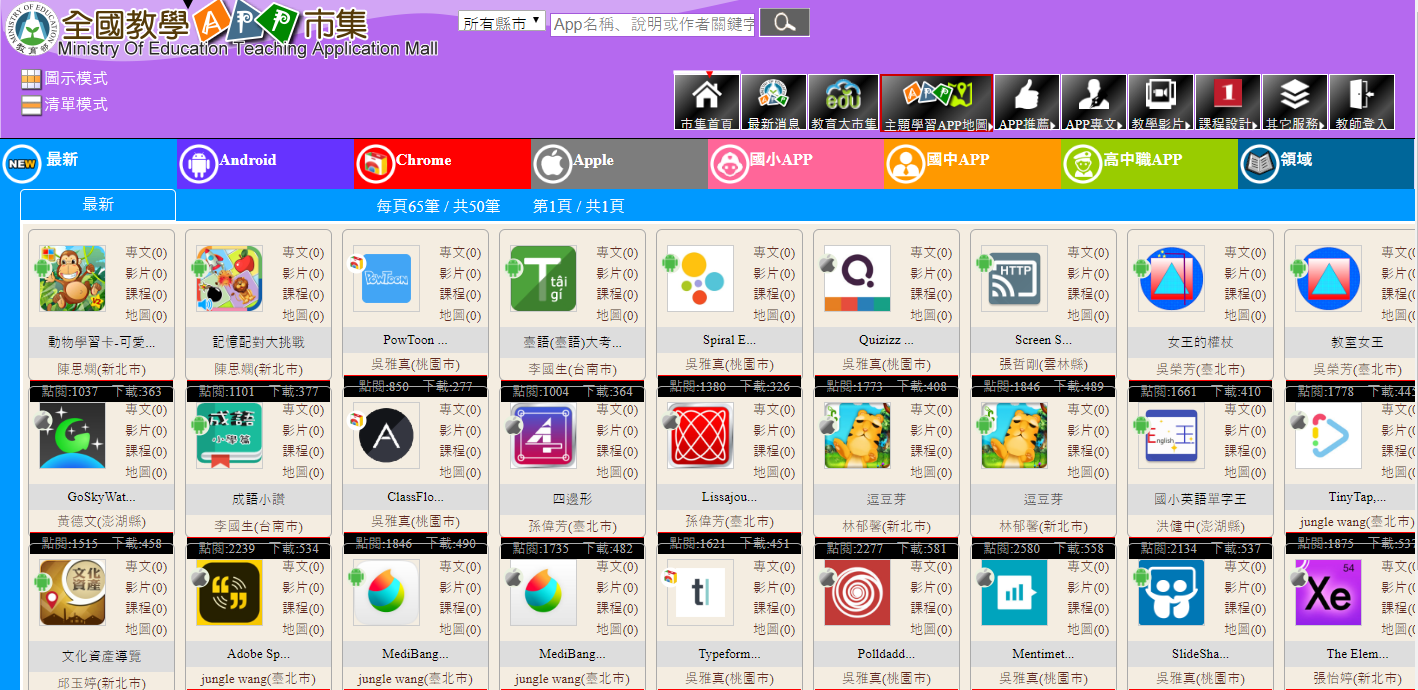This screenshot has height=690, width=1418.
Task: Open the 臺語大考 green T icon
Action: click(x=543, y=279)
